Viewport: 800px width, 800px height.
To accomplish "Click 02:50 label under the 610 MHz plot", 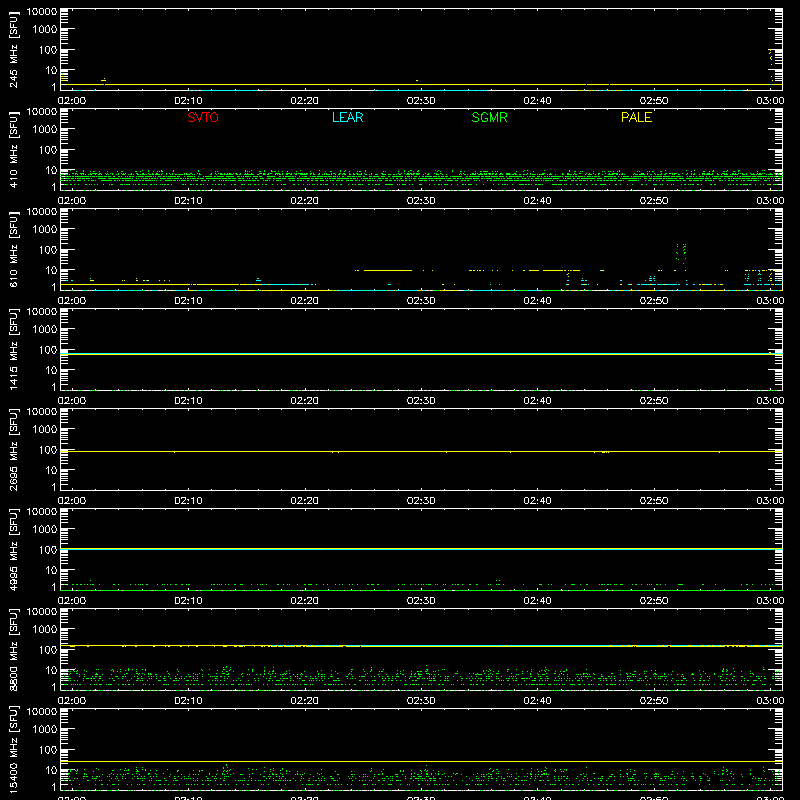I will coord(654,301).
